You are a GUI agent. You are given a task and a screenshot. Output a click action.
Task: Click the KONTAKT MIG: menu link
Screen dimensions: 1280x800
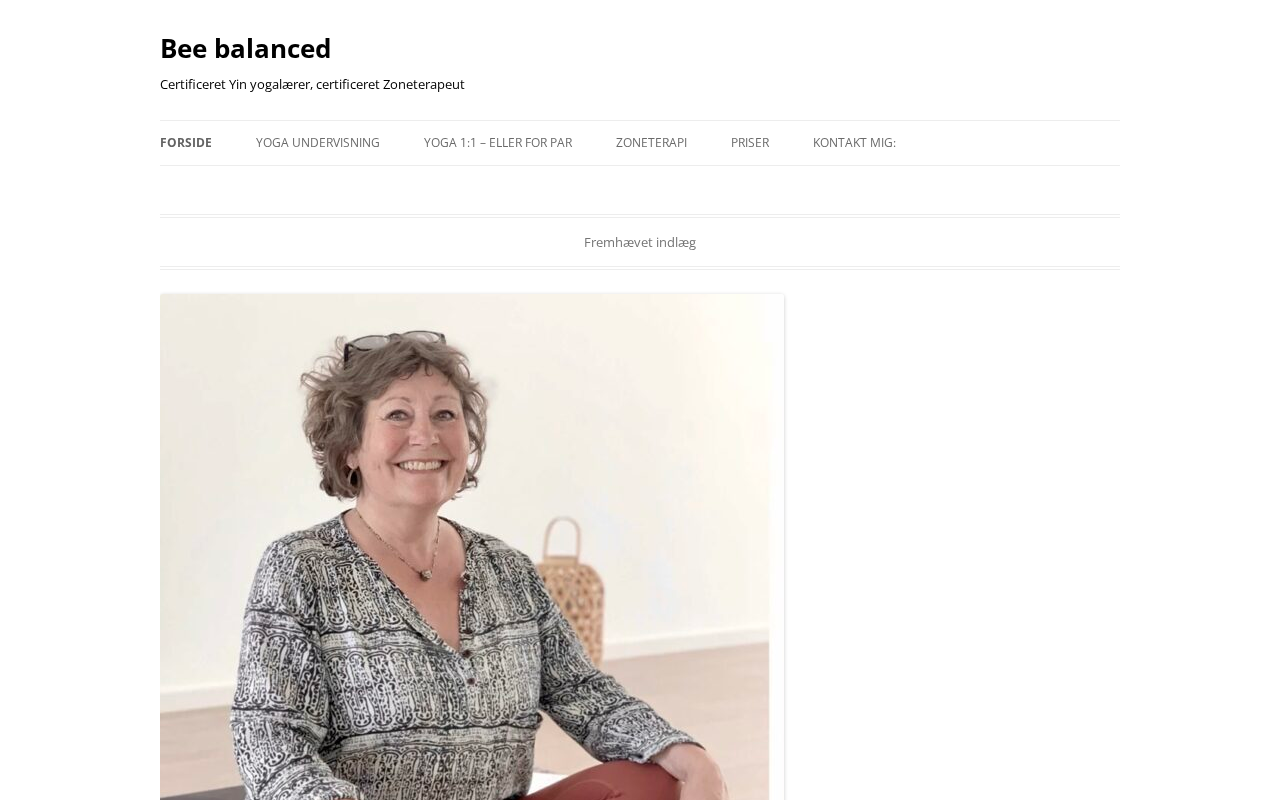point(854,143)
